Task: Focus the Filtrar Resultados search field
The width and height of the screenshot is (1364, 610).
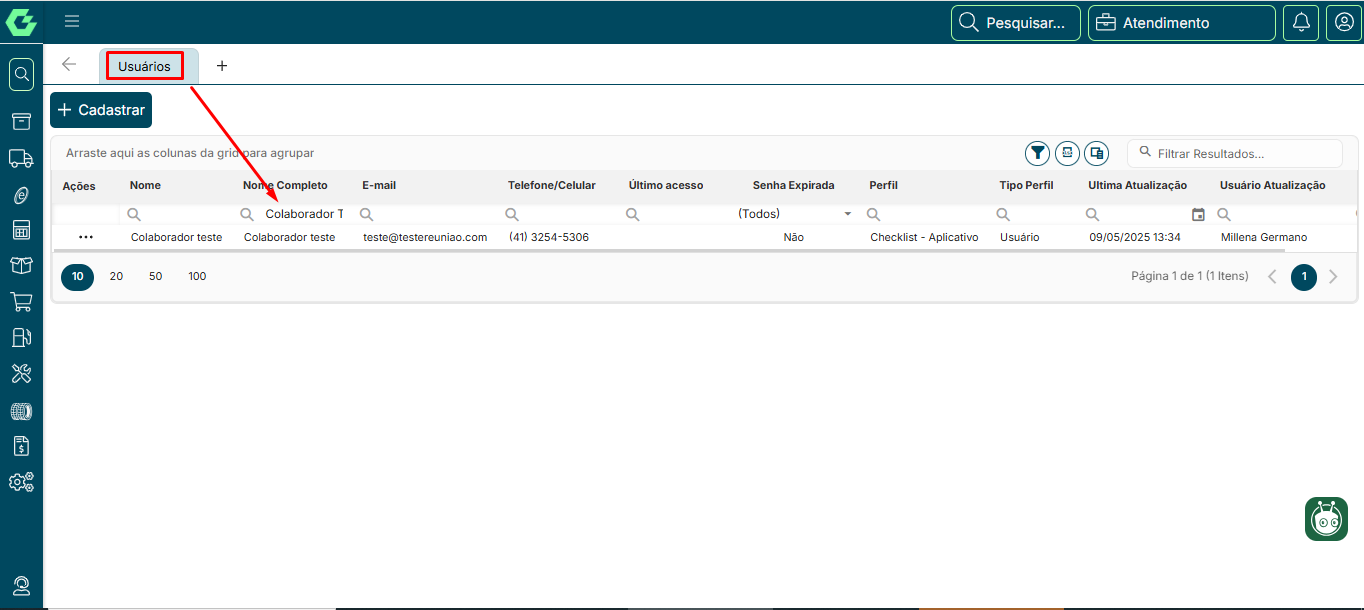Action: tap(1235, 153)
